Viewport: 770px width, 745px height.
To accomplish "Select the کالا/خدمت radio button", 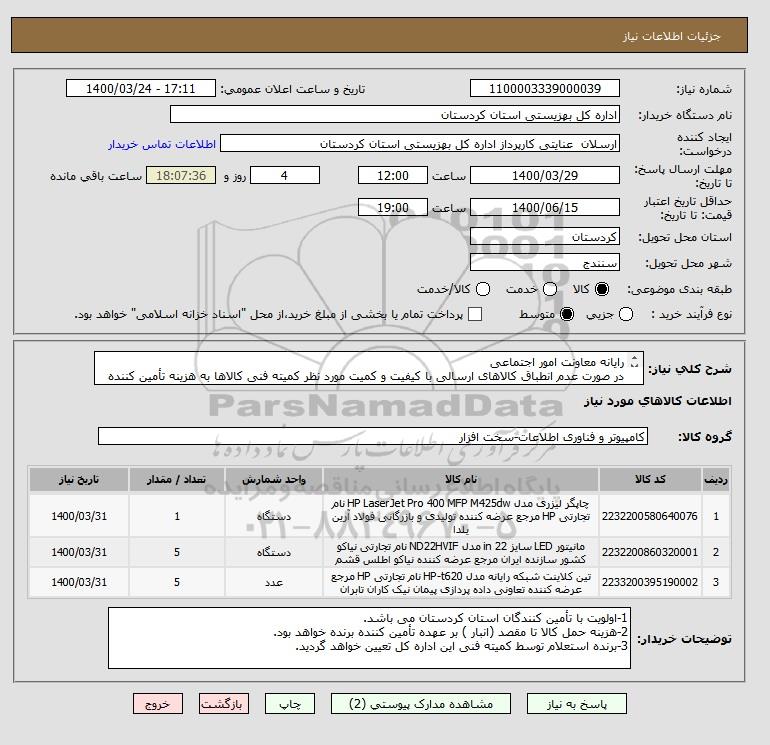I will point(483,289).
